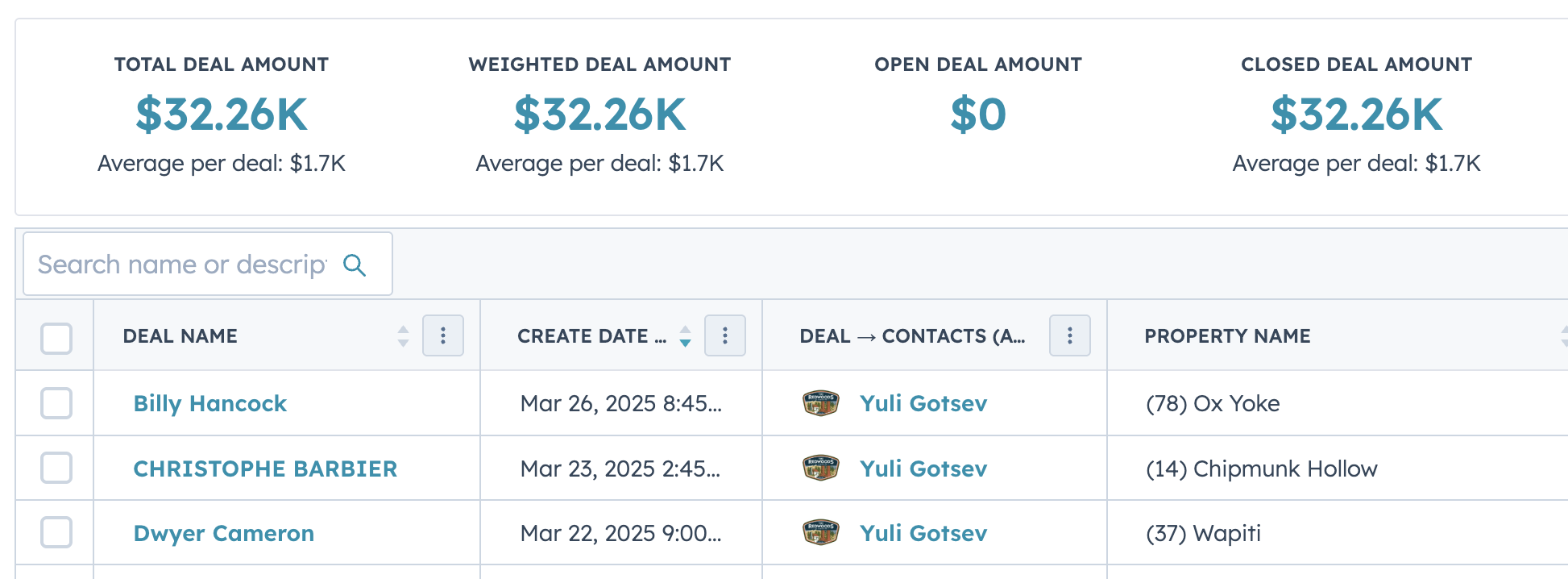Click Redwoods avatar in Dwyer Cameron row
The image size is (1568, 579).
click(821, 532)
